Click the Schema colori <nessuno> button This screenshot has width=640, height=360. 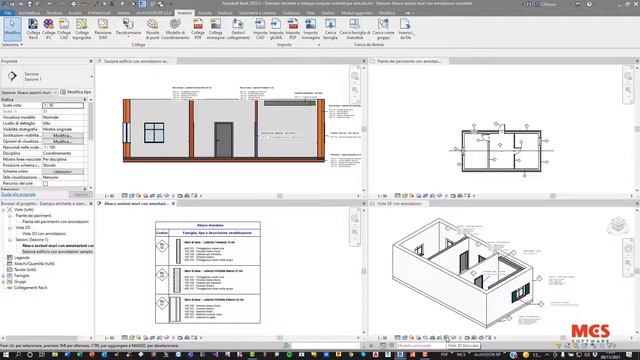63,172
